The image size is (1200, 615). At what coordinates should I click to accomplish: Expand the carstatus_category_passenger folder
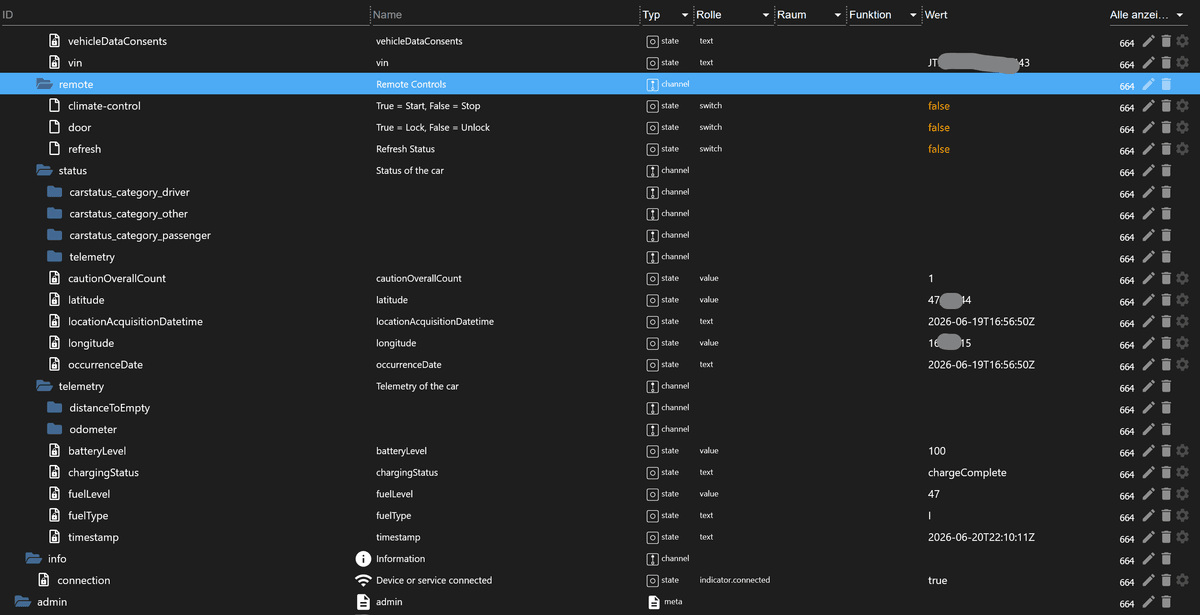pyautogui.click(x=55, y=235)
